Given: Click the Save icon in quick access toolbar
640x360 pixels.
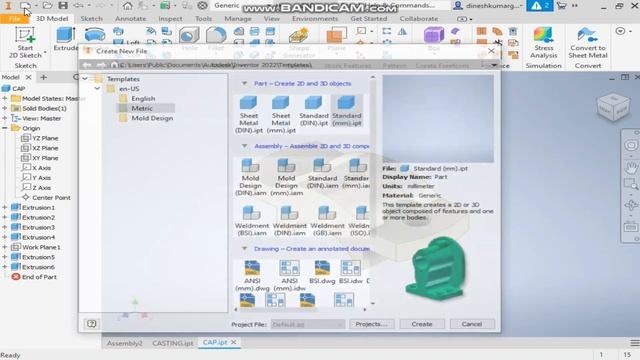Looking at the screenshot, I should 63,6.
